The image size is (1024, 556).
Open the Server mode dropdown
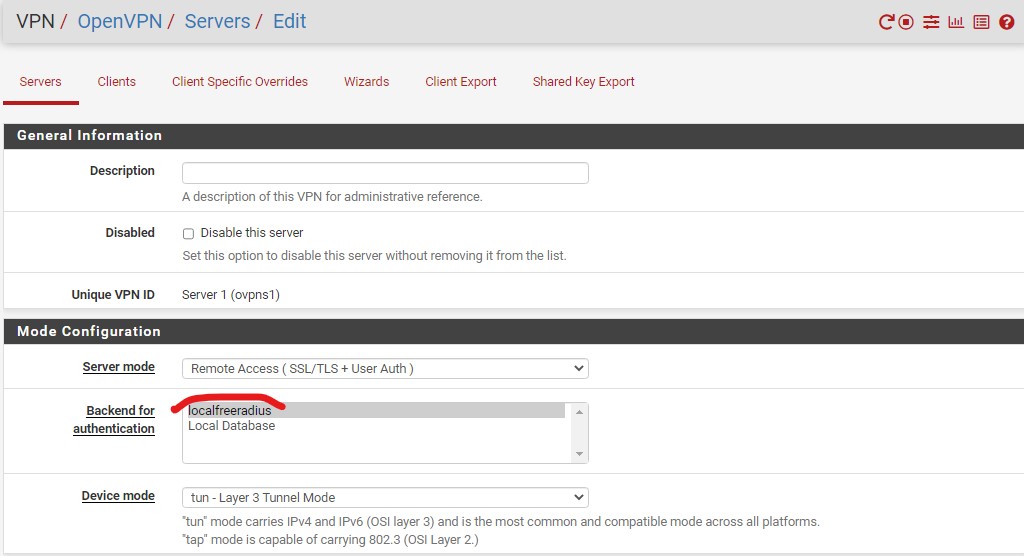(385, 368)
